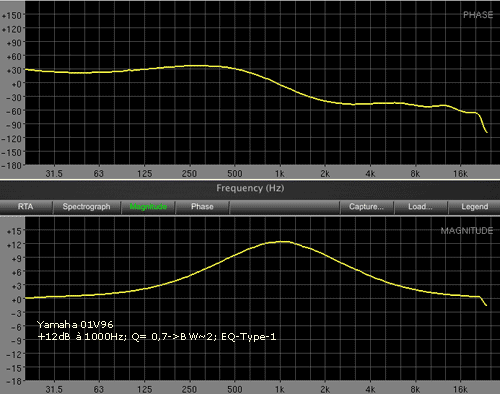Switch to the RTA tab

point(26,207)
